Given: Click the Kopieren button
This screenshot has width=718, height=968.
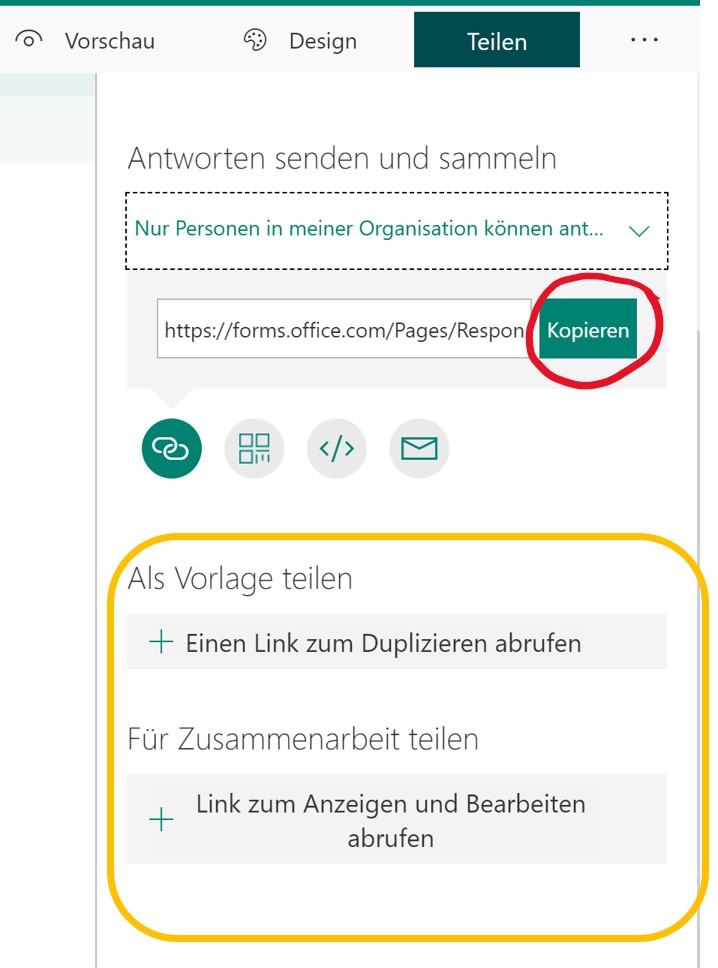Looking at the screenshot, I should coord(588,329).
